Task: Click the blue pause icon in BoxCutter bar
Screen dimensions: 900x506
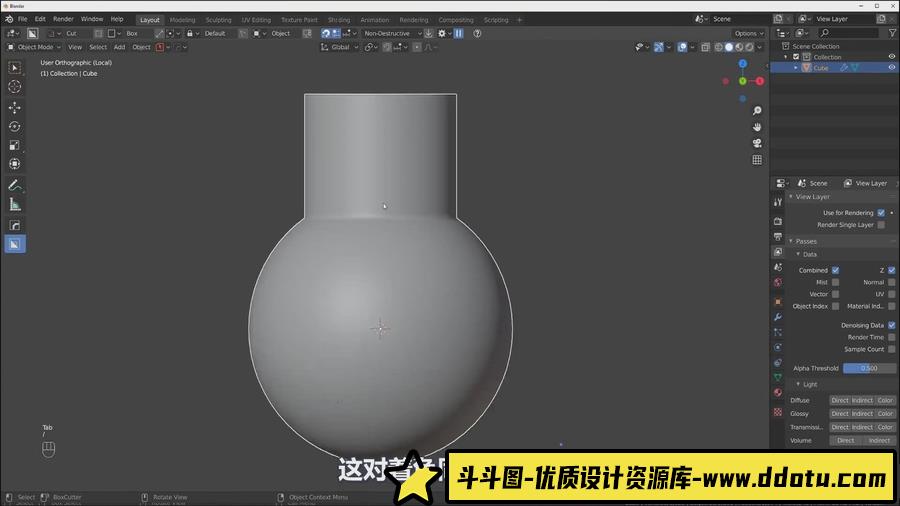Action: (459, 33)
